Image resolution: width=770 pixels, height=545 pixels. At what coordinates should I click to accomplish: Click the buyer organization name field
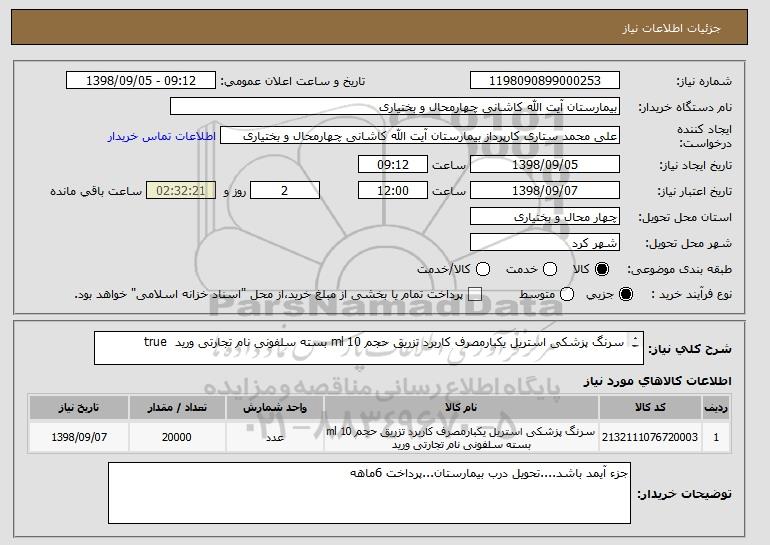(395, 107)
